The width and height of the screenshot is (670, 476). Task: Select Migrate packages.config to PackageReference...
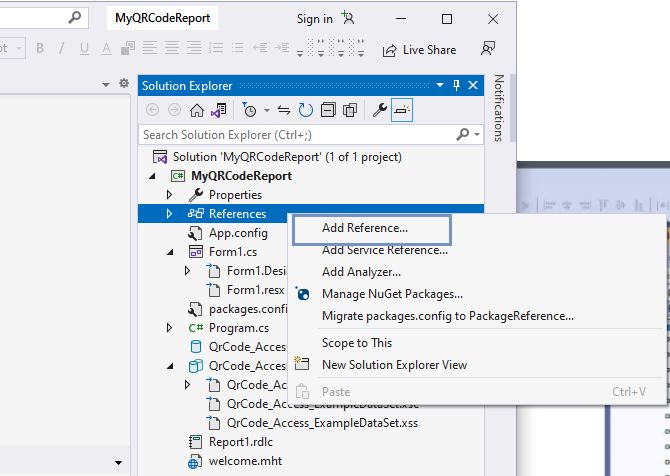(448, 316)
